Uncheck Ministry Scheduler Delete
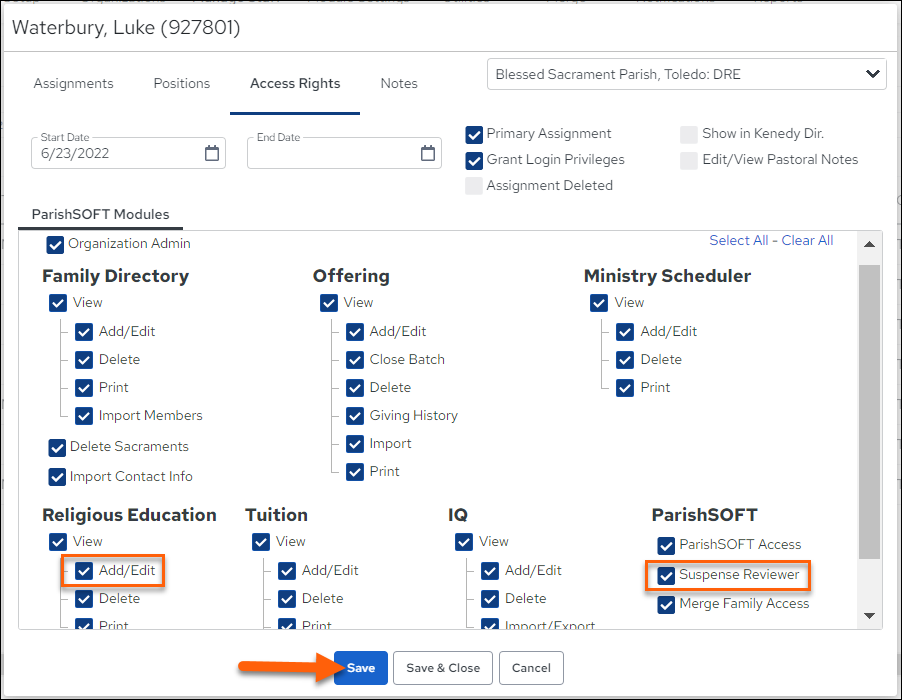The height and width of the screenshot is (700, 902). click(625, 360)
